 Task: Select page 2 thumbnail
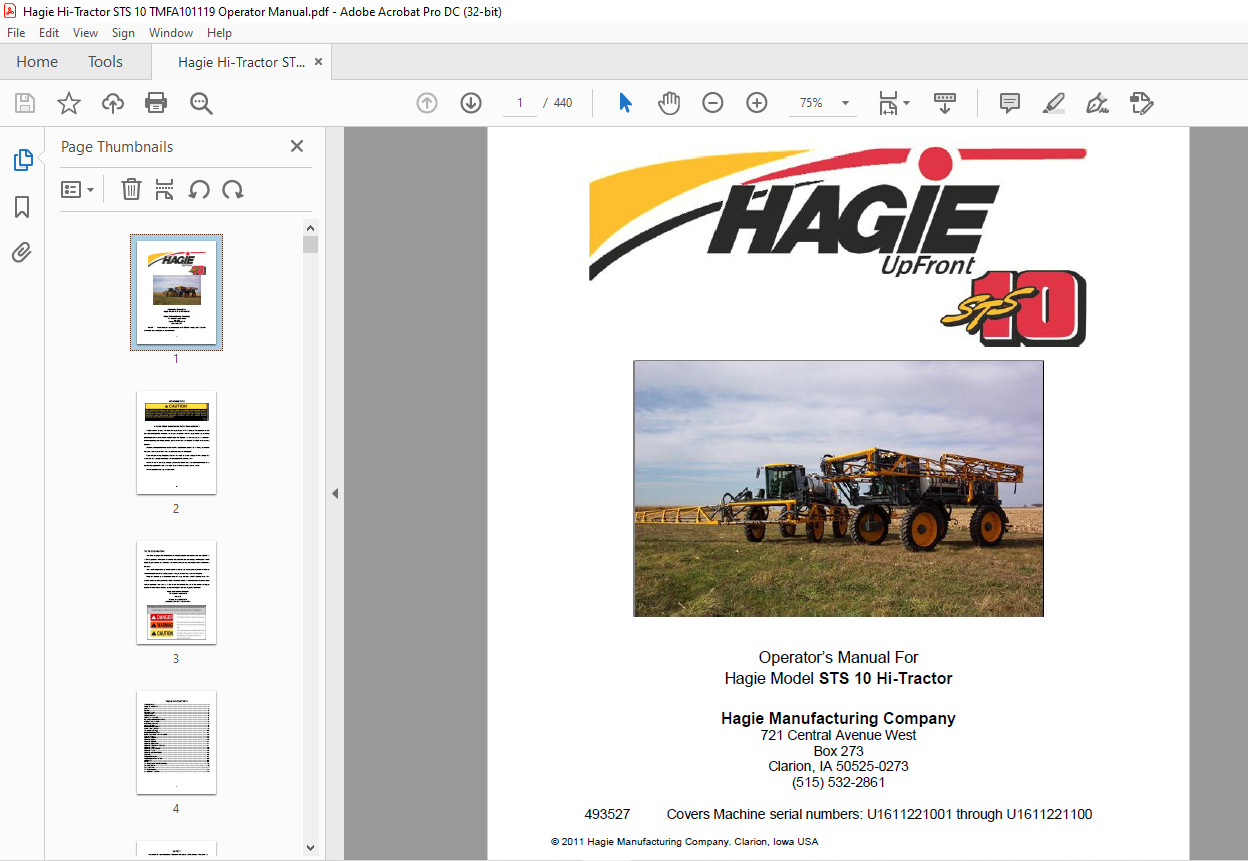176,442
